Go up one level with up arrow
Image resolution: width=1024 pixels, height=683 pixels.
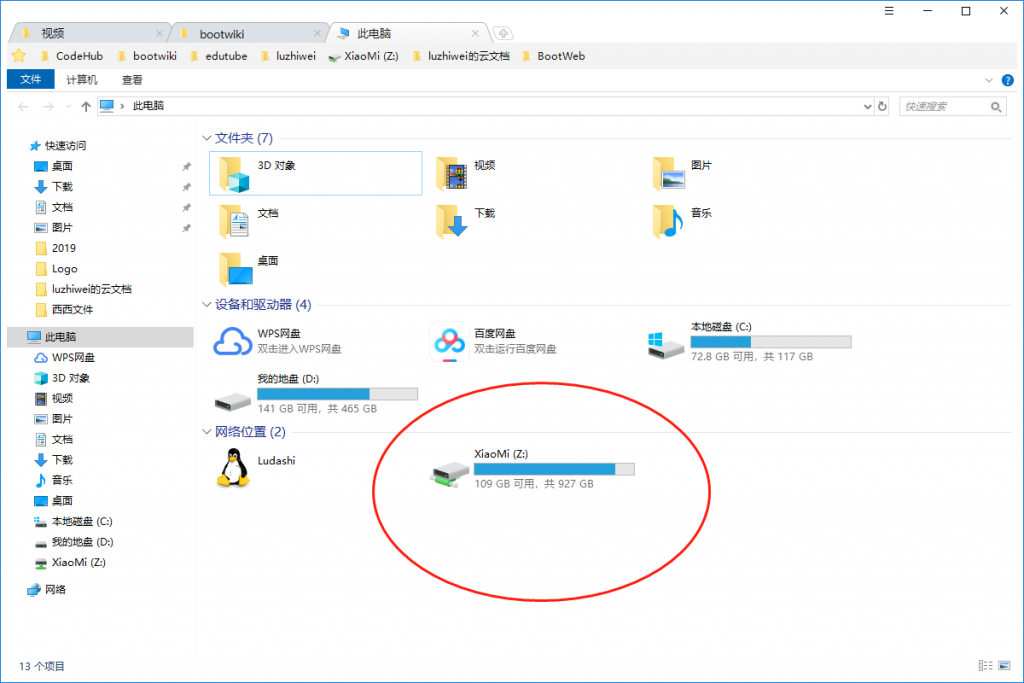[86, 106]
